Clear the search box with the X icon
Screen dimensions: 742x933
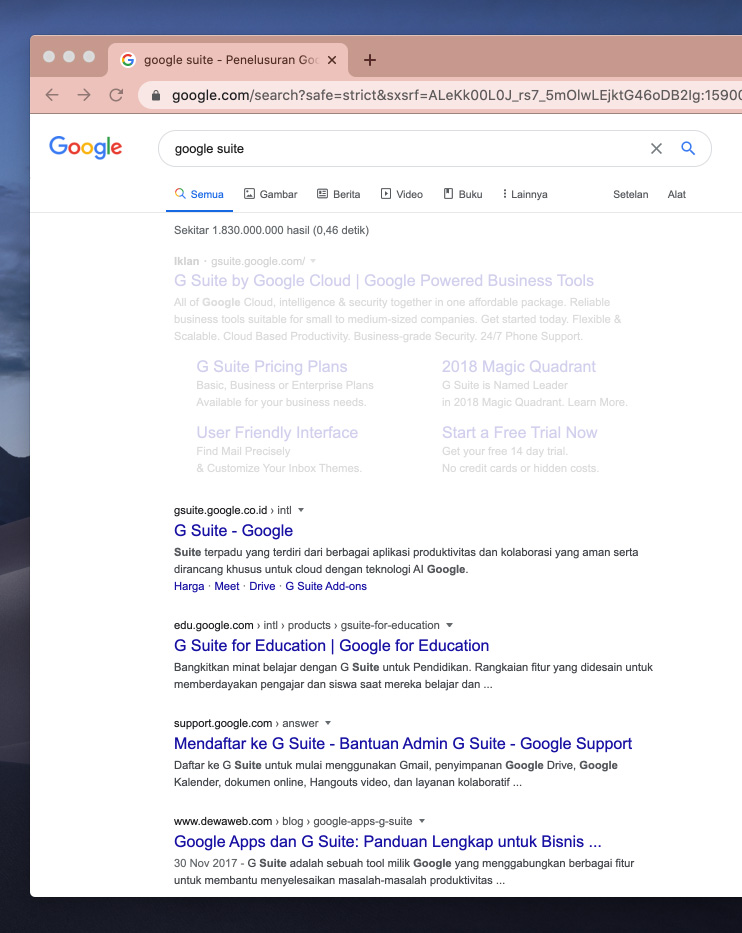click(656, 149)
